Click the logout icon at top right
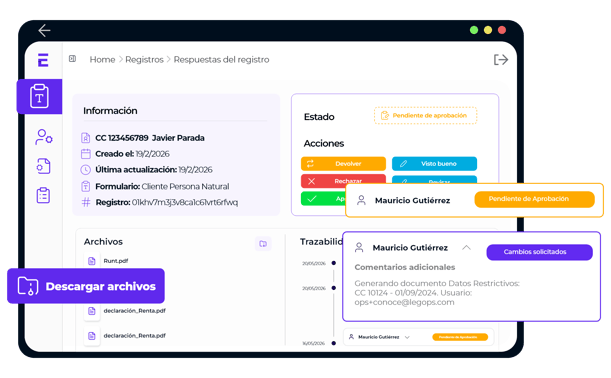This screenshot has width=611, height=378. click(x=501, y=60)
